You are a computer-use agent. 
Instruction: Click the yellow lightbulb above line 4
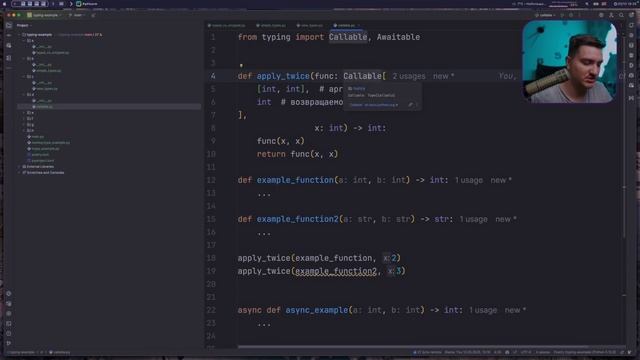point(241,65)
